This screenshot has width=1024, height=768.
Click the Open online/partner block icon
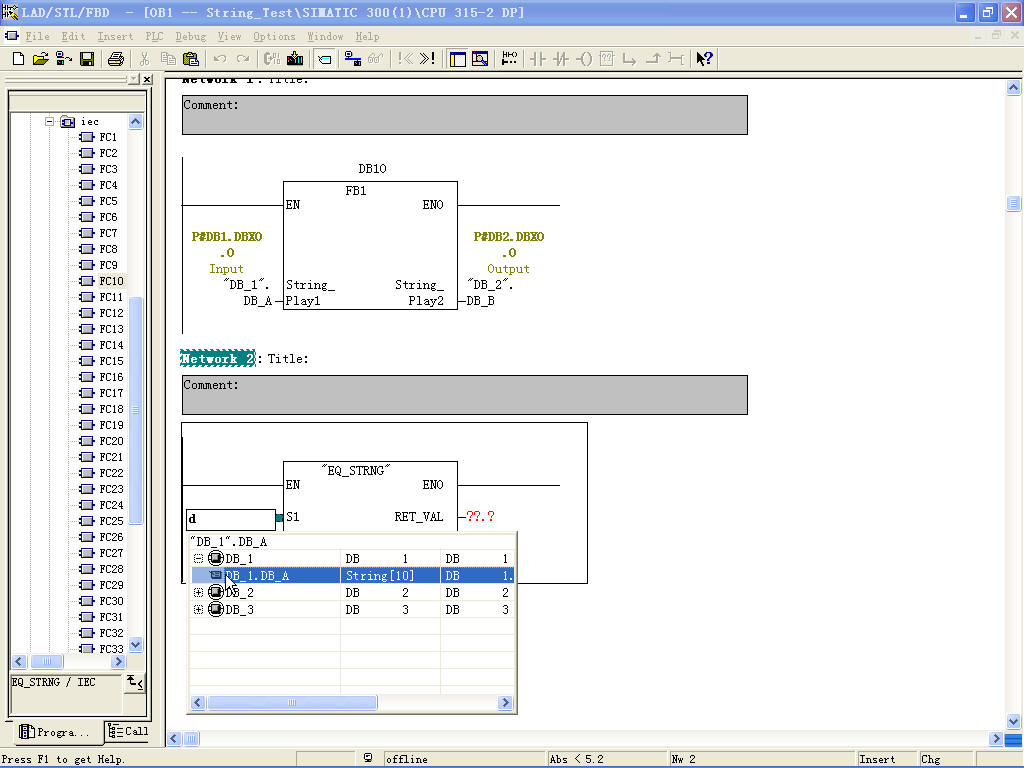pyautogui.click(x=63, y=59)
